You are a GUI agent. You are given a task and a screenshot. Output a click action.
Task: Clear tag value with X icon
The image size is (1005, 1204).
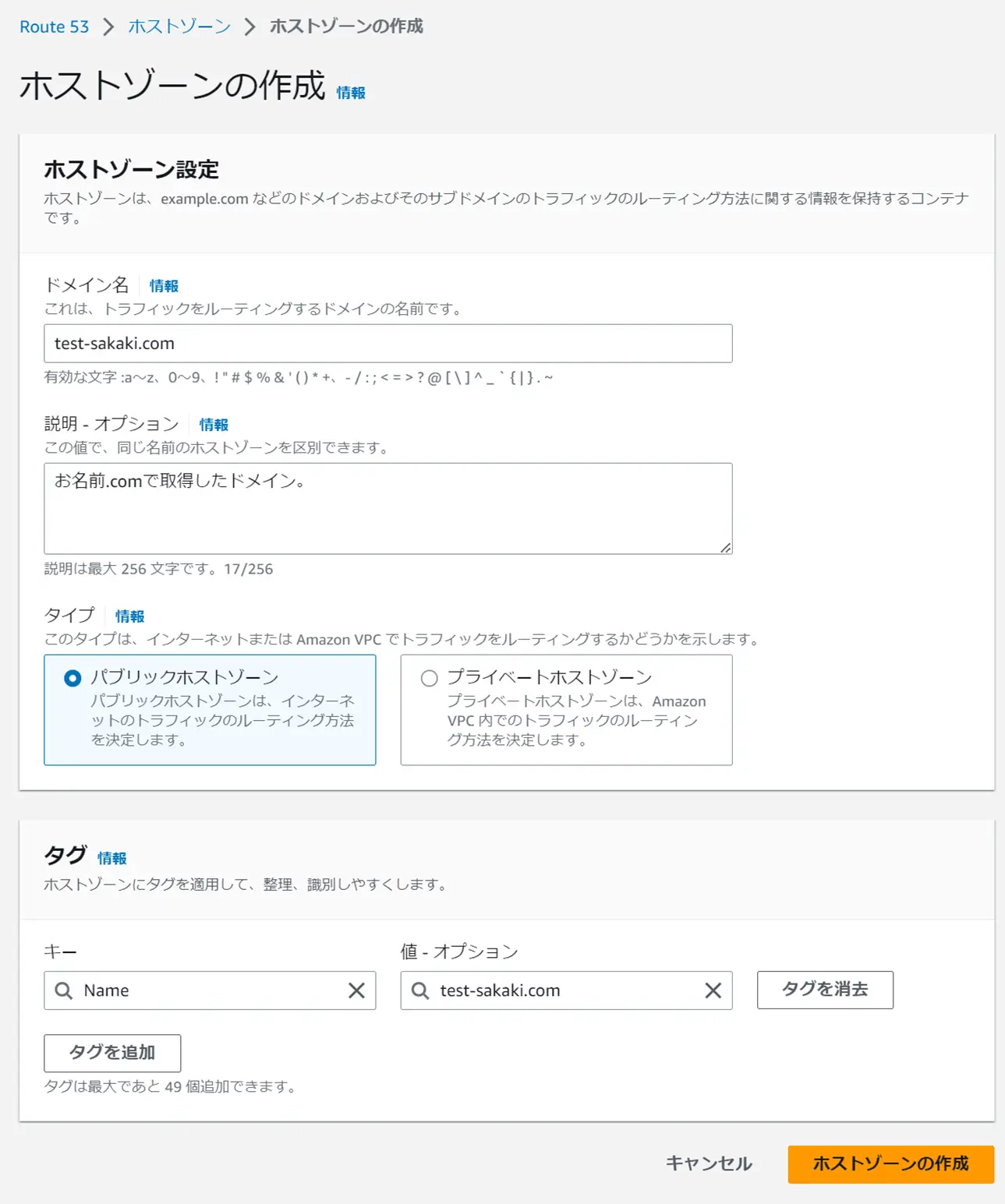[x=713, y=990]
